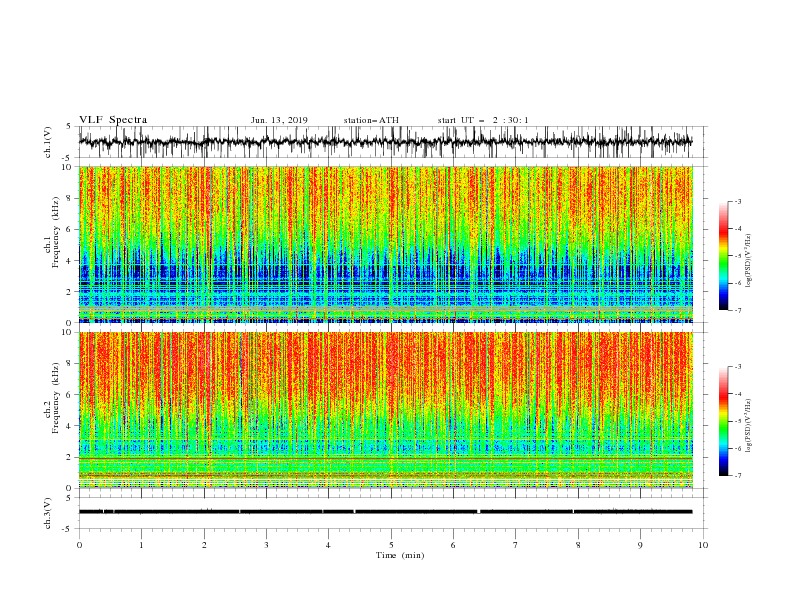The image size is (792, 612).
Task: Click ch.2 colorbar "log(PSD)(V²/Hz)" label
Action: click(749, 426)
